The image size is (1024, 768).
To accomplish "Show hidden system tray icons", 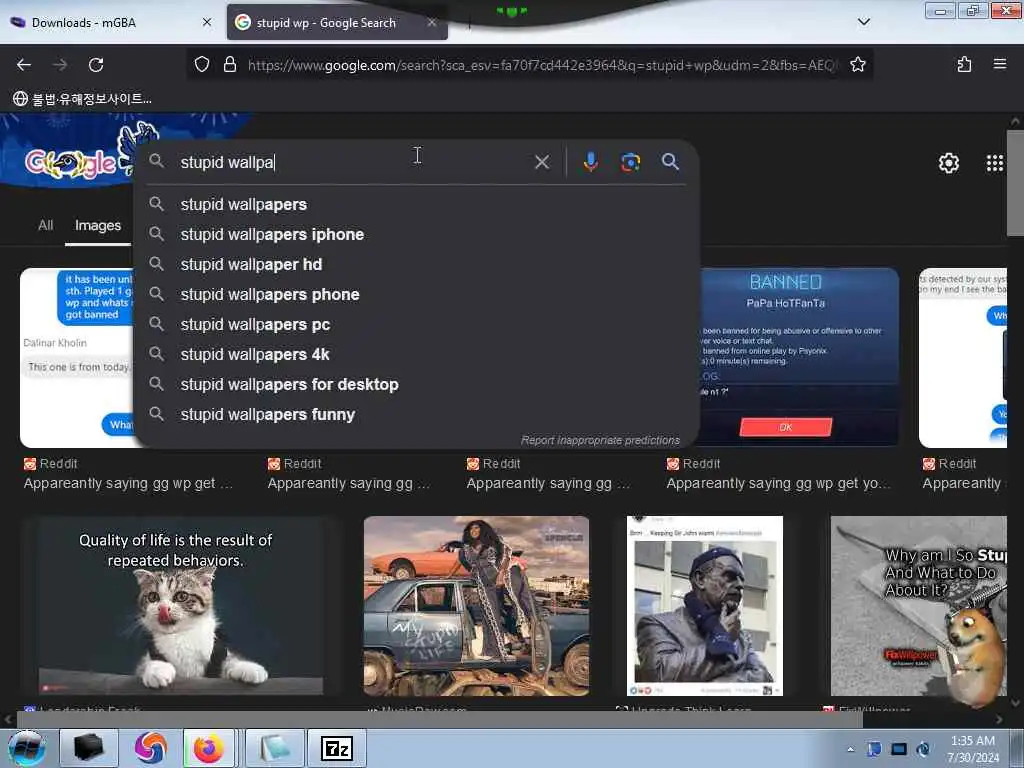I will [x=850, y=749].
